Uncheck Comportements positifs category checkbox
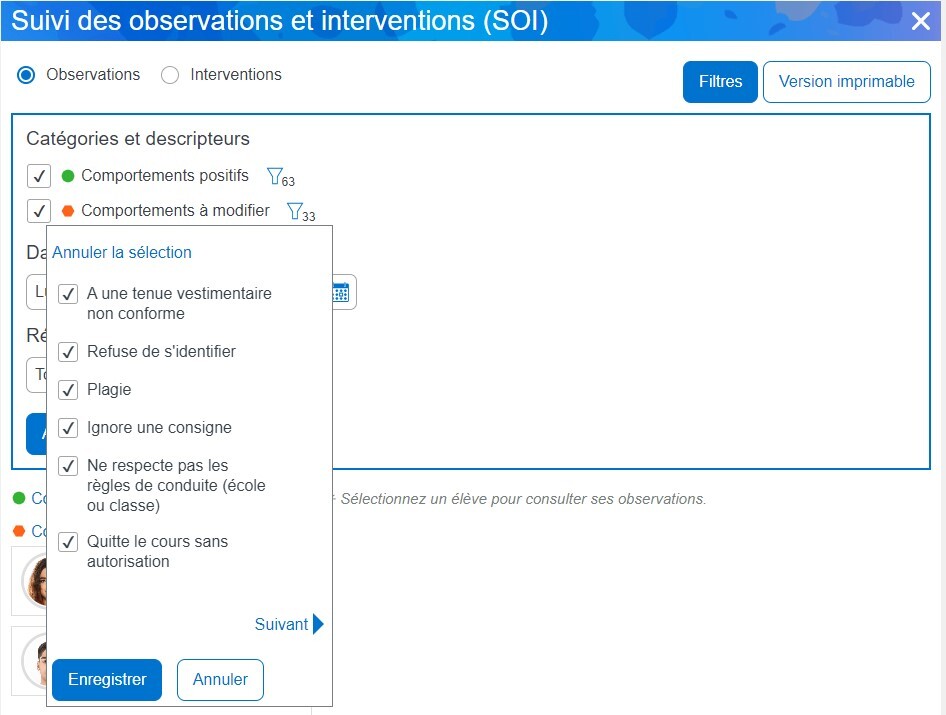946x715 pixels. pos(38,176)
